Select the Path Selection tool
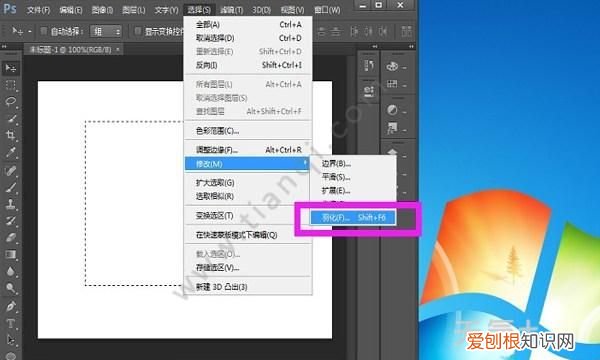The image size is (600, 360). pos(11,340)
